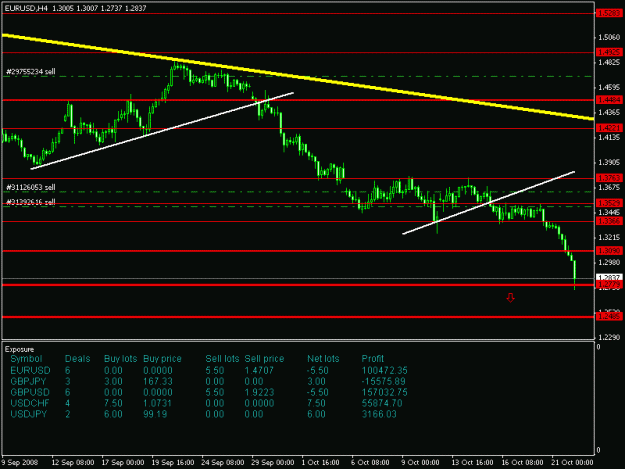625x469 pixels.
Task: Click the 1.2779 red price label
Action: click(x=609, y=285)
